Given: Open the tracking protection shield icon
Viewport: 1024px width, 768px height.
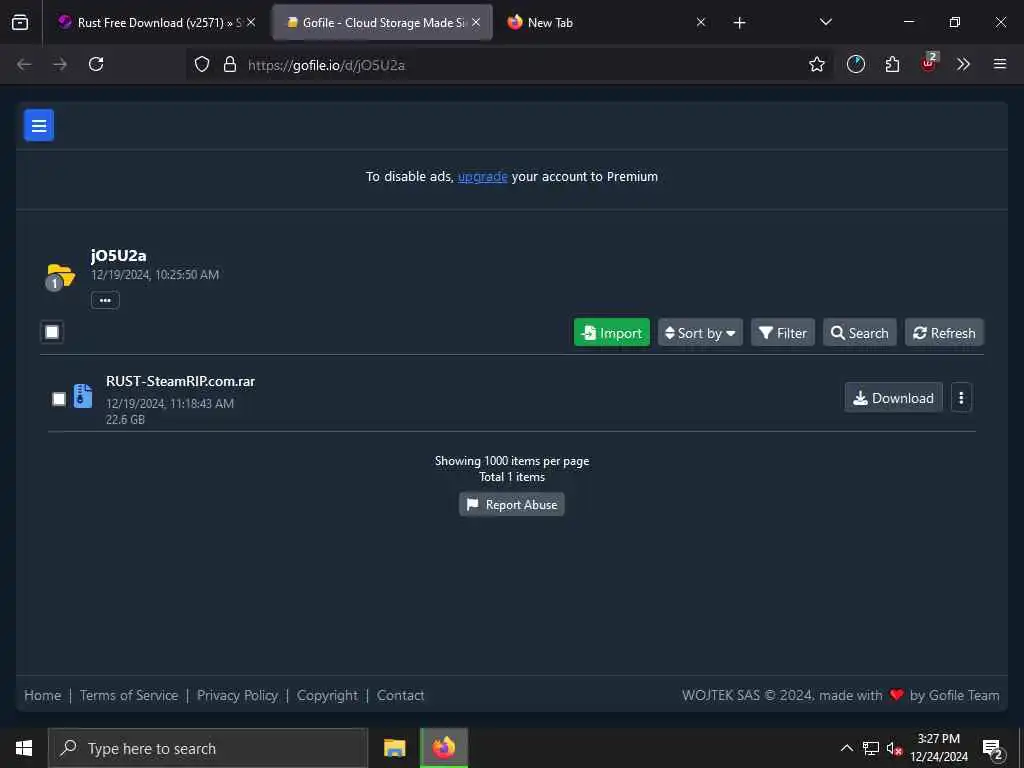Looking at the screenshot, I should pos(202,64).
